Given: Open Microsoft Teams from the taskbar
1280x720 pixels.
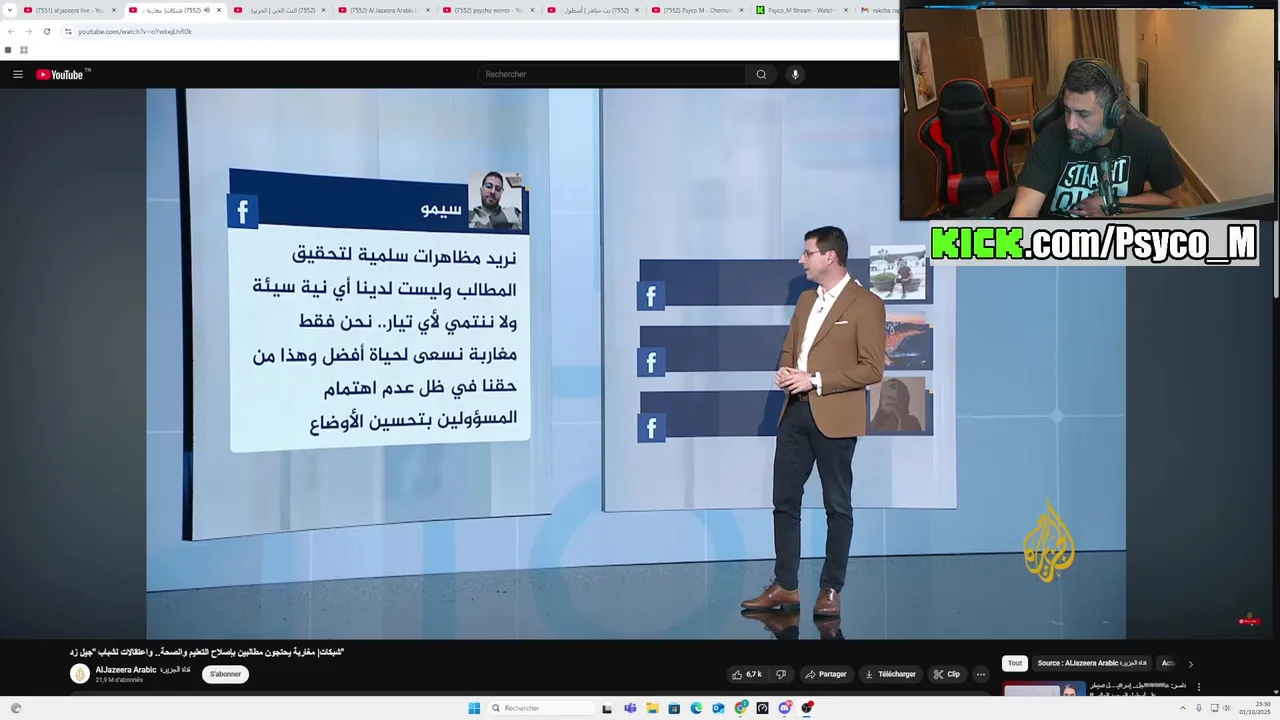Looking at the screenshot, I should pos(630,708).
